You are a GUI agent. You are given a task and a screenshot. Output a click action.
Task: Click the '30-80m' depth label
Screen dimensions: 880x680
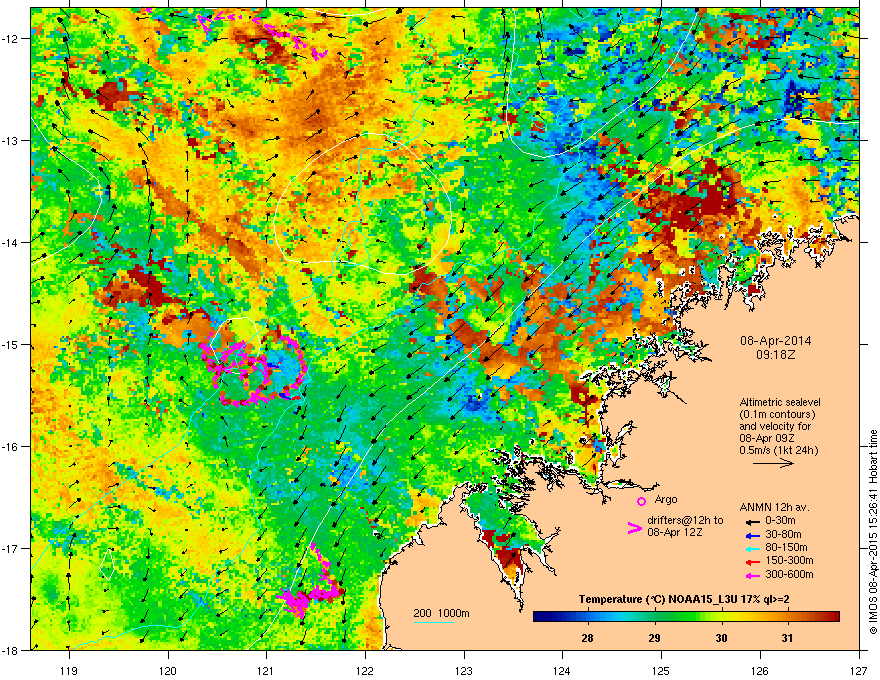[x=783, y=534]
